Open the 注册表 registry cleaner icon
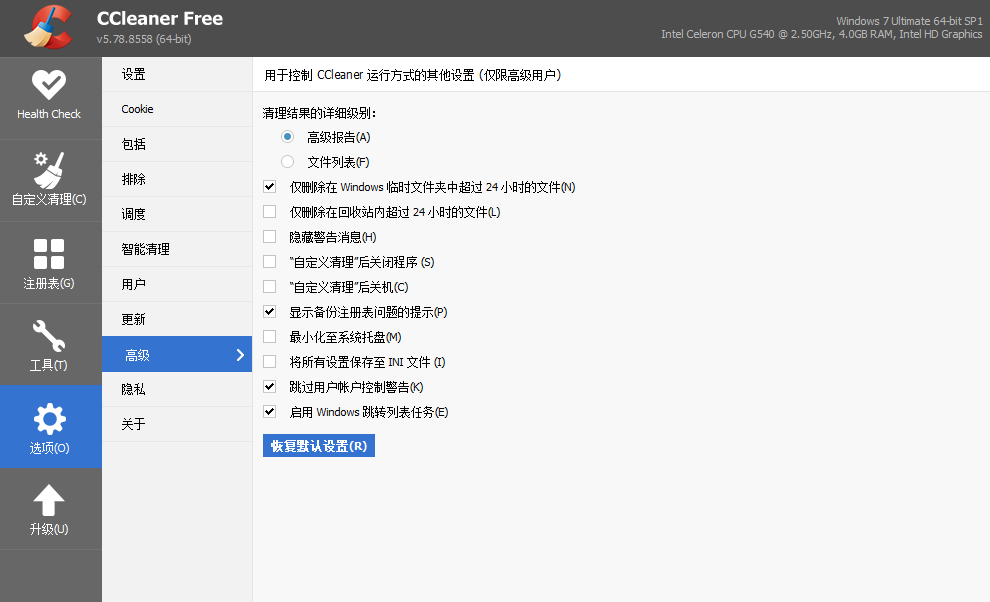This screenshot has width=990, height=602. point(50,262)
